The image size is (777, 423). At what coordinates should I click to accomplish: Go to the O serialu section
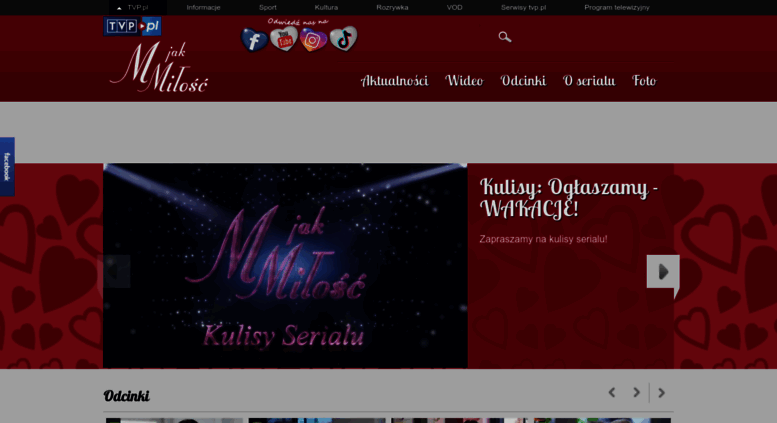pos(589,81)
